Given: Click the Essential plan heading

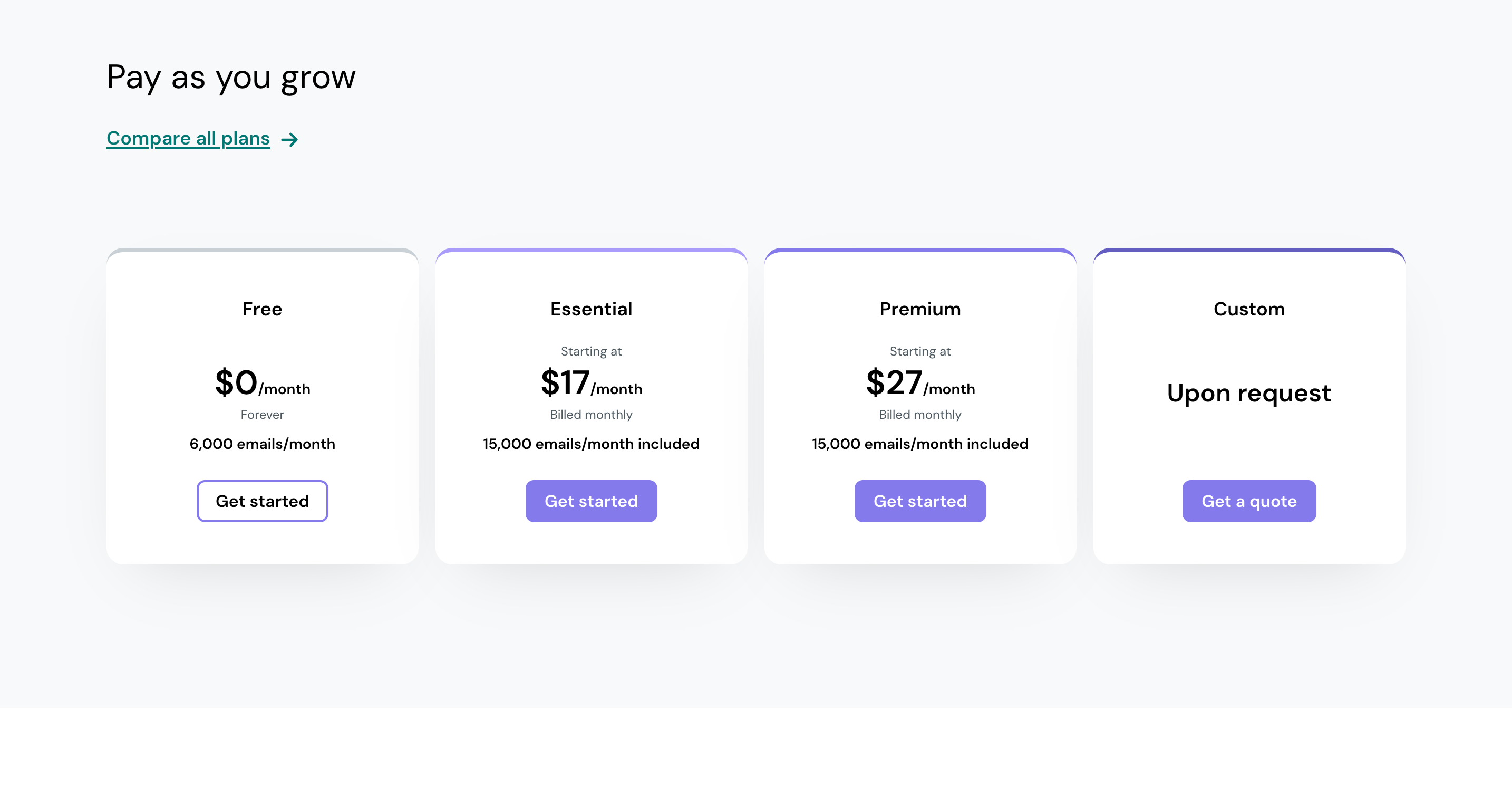Looking at the screenshot, I should 591,309.
